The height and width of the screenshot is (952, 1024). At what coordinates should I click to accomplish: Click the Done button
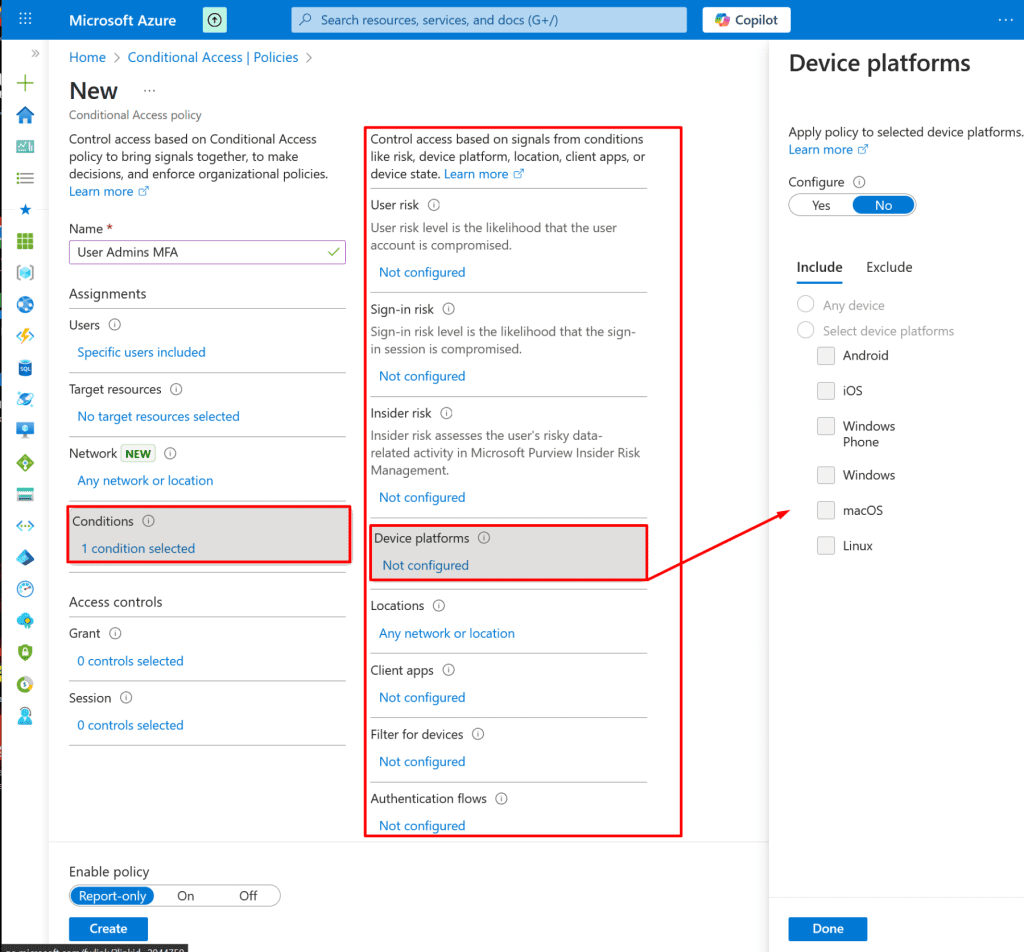[827, 928]
